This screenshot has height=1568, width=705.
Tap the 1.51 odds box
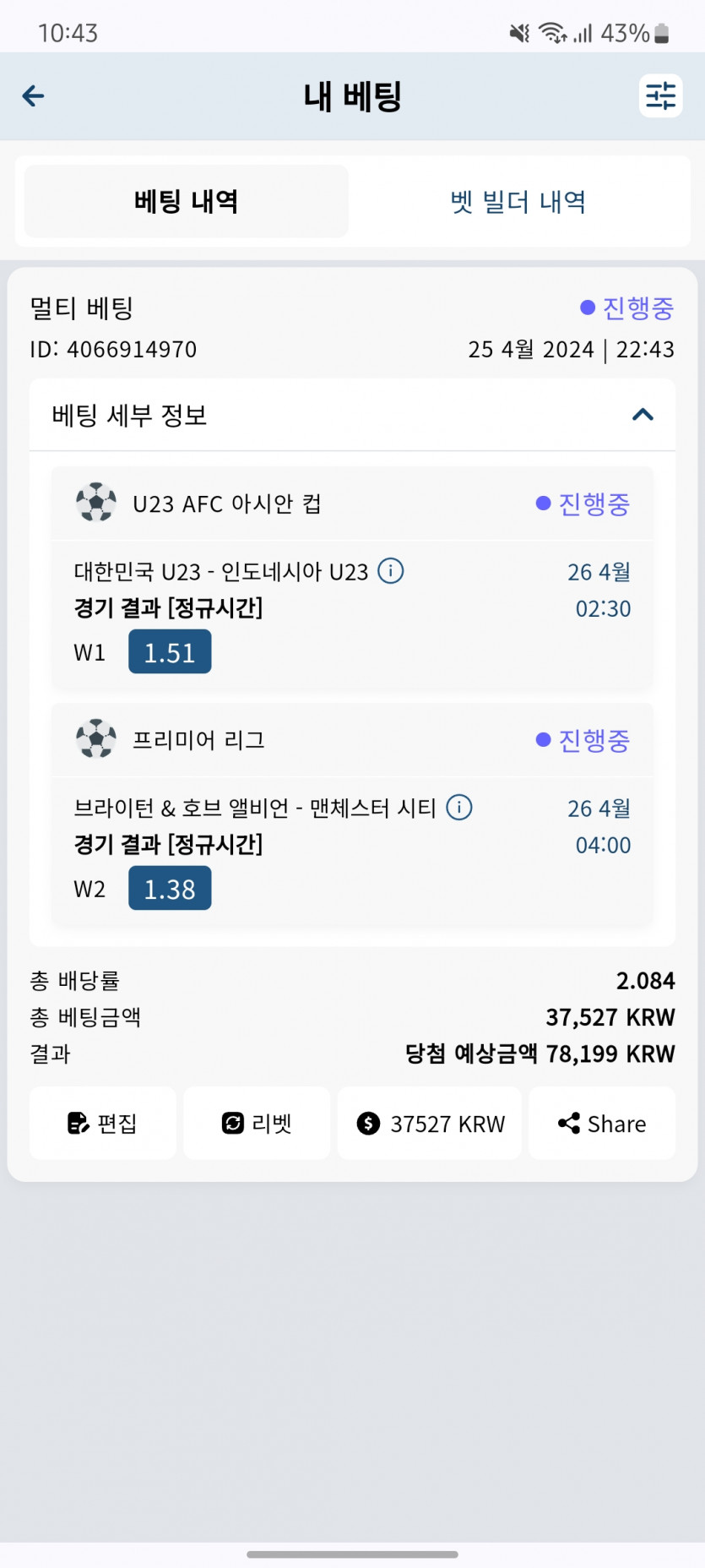click(x=170, y=652)
